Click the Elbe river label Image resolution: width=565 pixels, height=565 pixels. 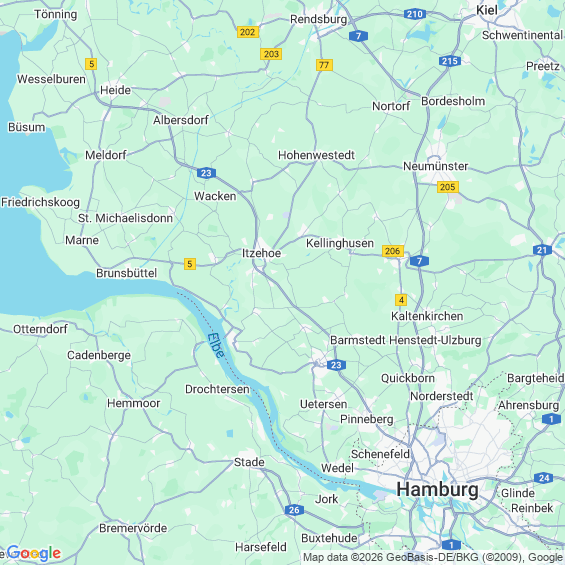(216, 345)
